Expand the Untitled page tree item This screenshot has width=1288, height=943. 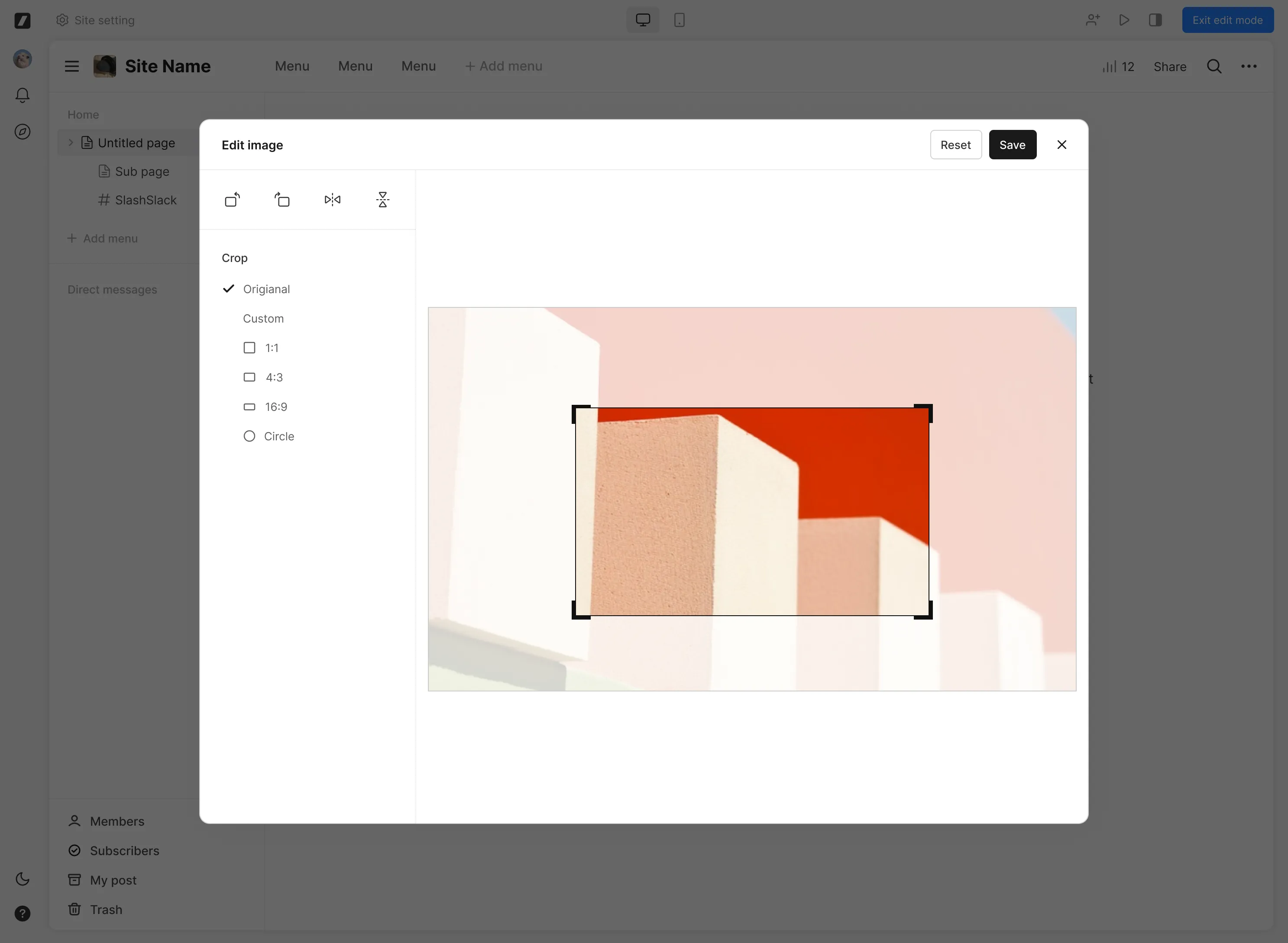(x=71, y=143)
